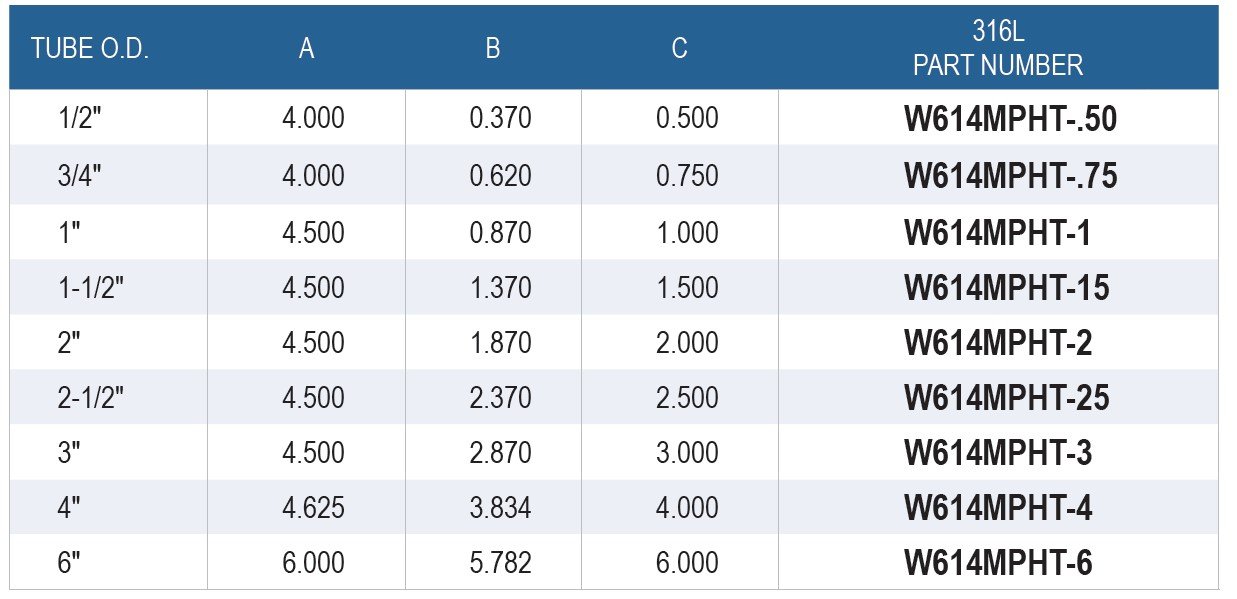Open part number W614MPHT-4
This screenshot has height=599, width=1237.
[x=998, y=508]
